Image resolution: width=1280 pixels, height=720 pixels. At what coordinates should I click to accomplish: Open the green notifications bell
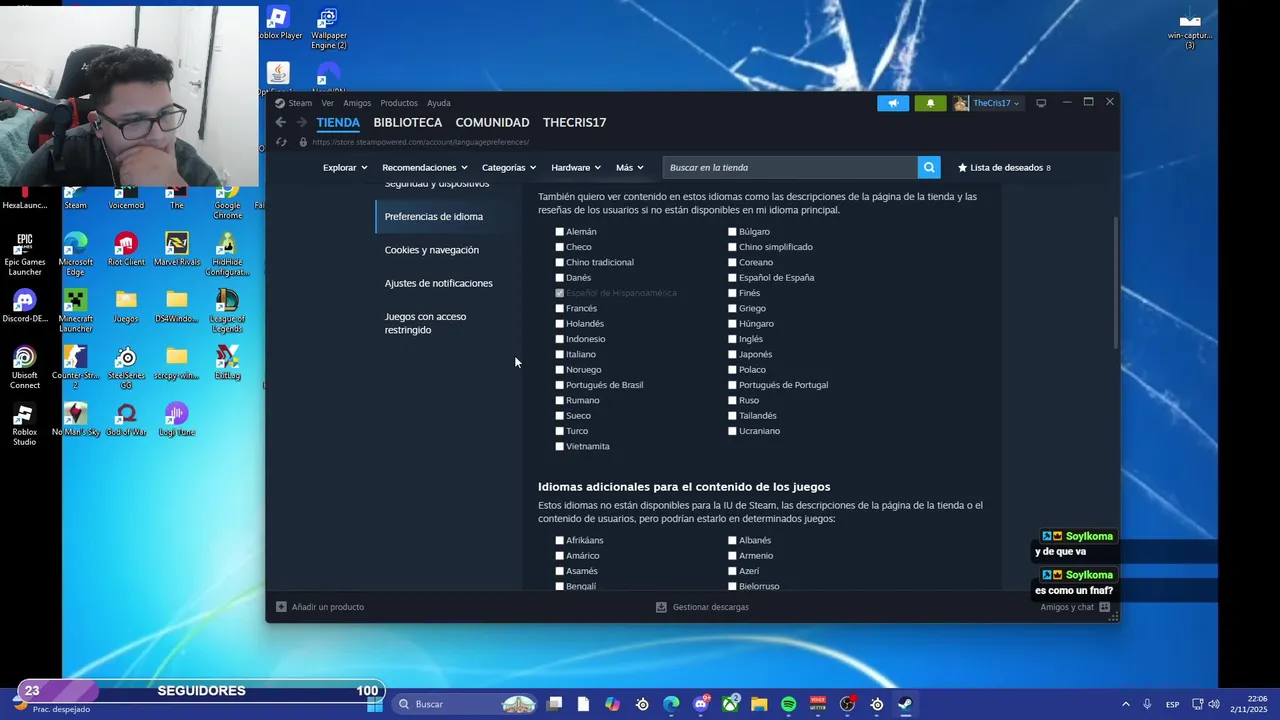(930, 103)
